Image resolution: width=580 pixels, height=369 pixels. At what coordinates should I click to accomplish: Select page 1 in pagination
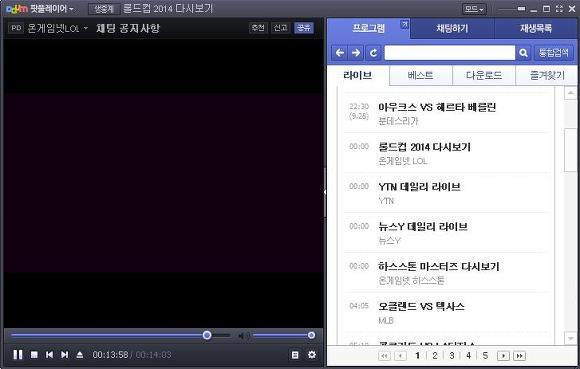(x=418, y=356)
